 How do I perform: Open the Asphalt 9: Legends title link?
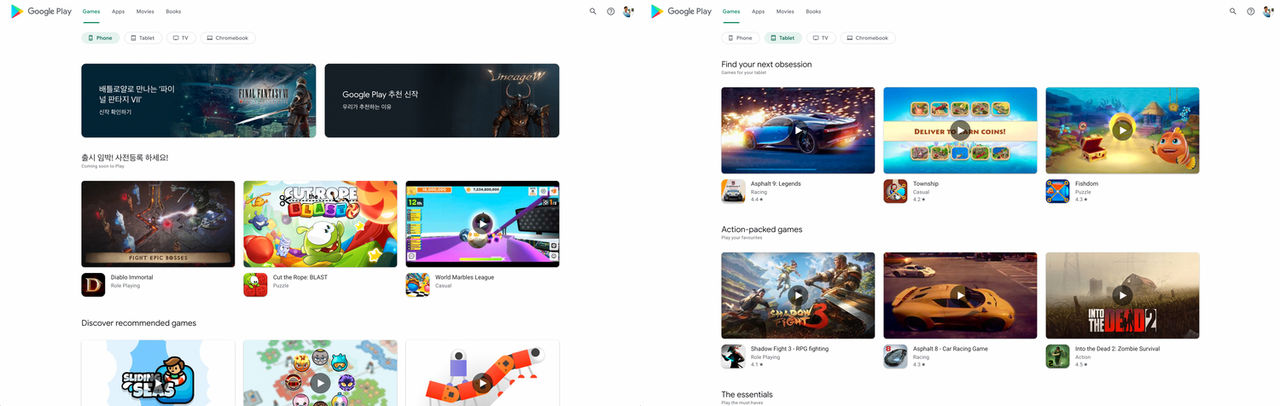[776, 184]
